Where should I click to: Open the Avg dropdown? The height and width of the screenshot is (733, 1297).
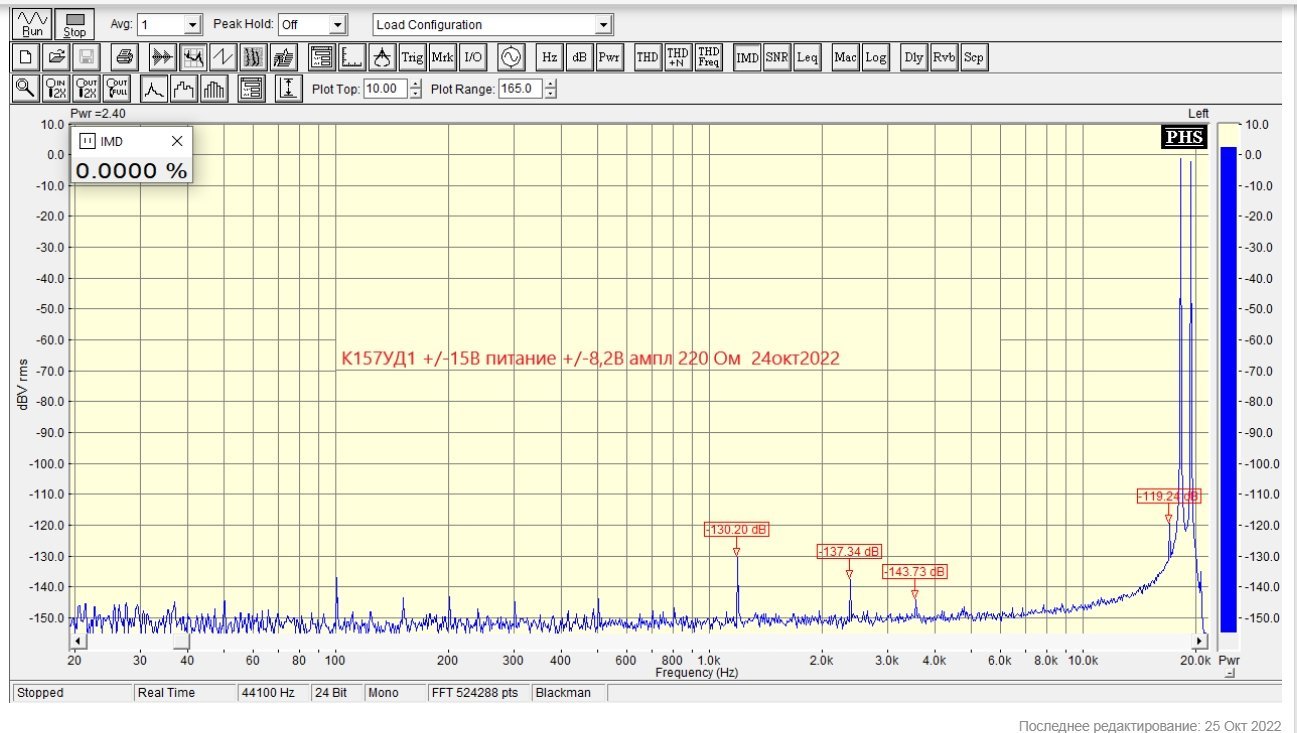(x=193, y=25)
